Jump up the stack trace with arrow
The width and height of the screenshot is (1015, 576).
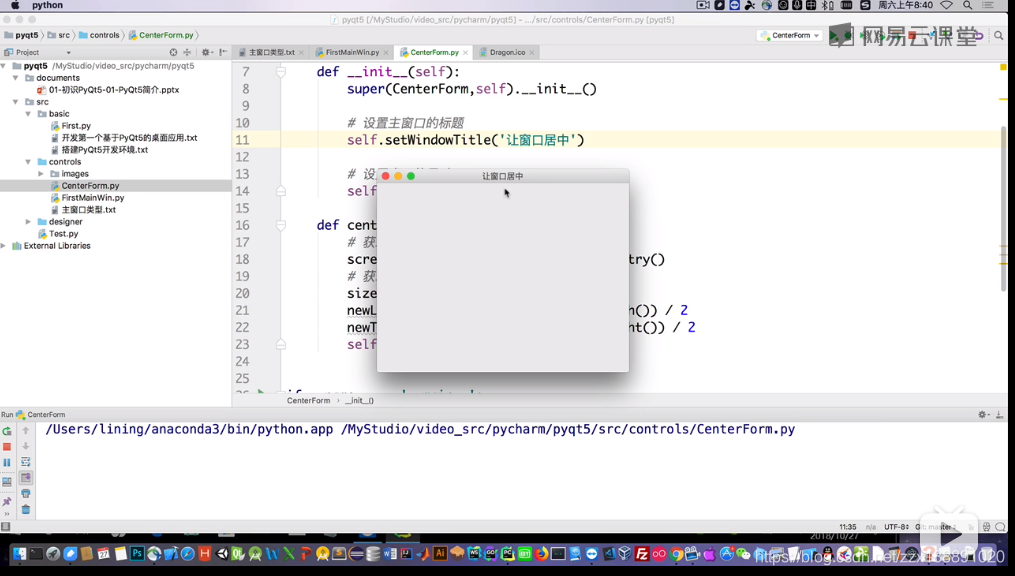point(26,430)
